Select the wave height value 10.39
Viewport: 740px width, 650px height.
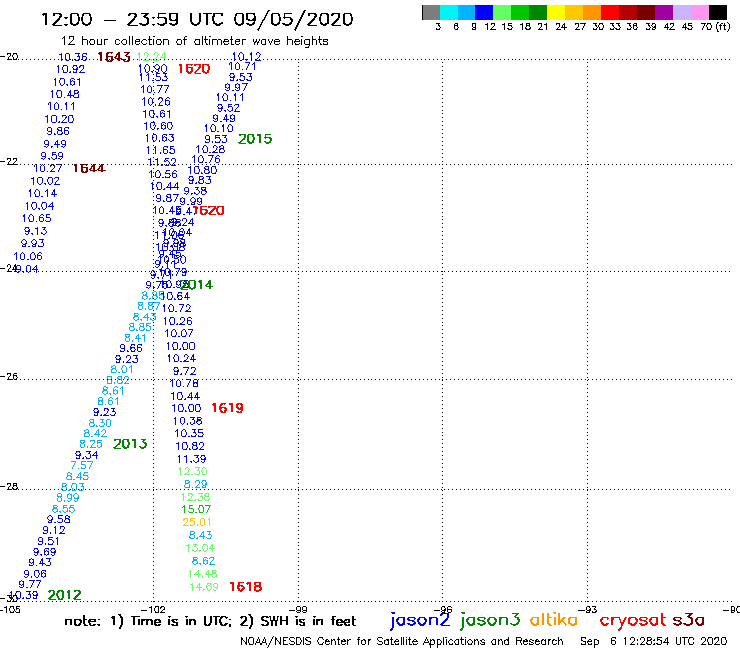click(x=24, y=595)
